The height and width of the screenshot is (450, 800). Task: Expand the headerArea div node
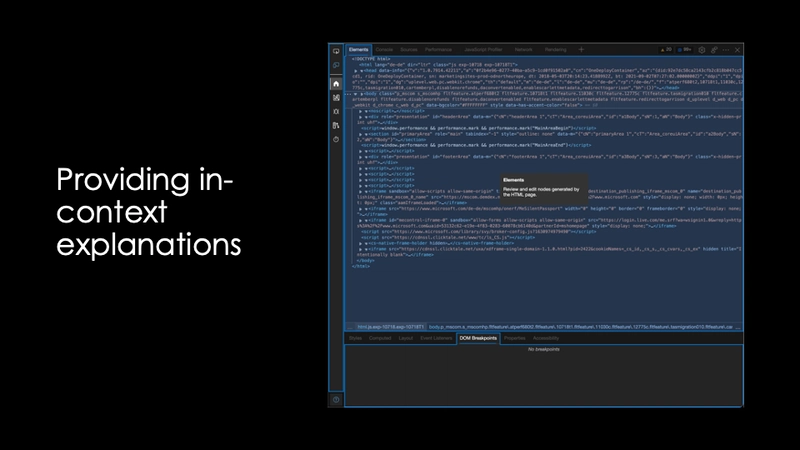[361, 117]
